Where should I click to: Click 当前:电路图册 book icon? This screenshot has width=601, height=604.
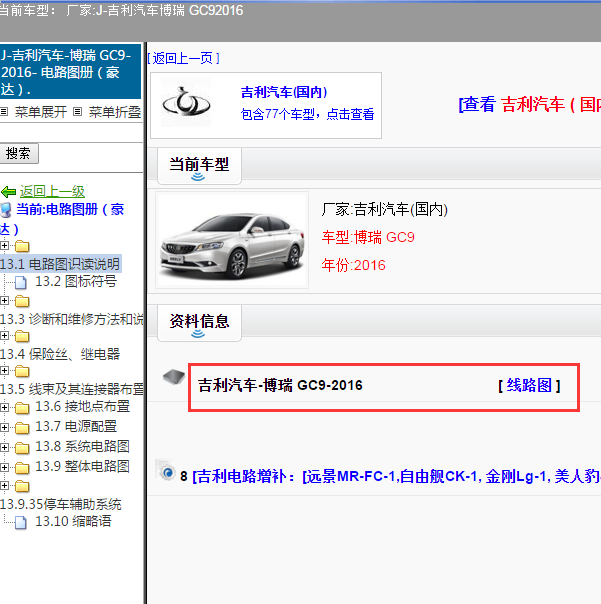[x=6, y=210]
